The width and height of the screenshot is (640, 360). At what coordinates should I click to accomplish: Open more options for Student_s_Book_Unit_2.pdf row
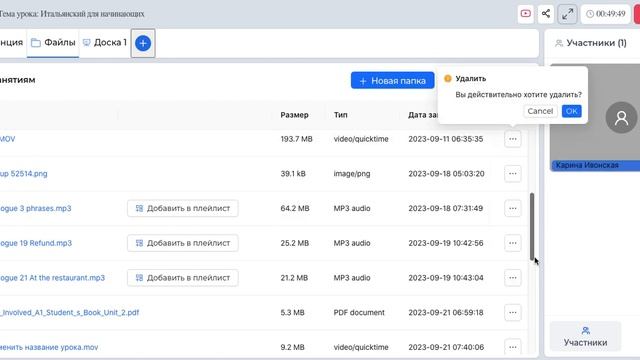pyautogui.click(x=513, y=312)
